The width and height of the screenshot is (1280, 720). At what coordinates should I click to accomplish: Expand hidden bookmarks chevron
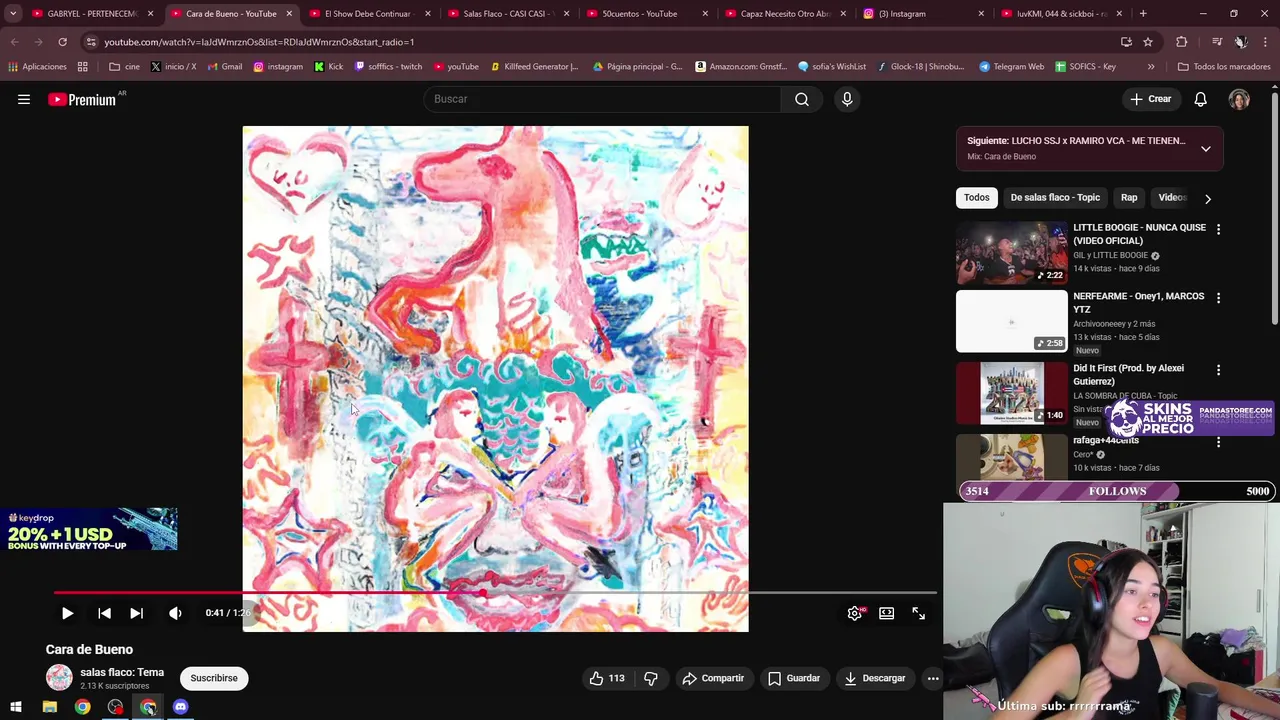coord(1151,67)
